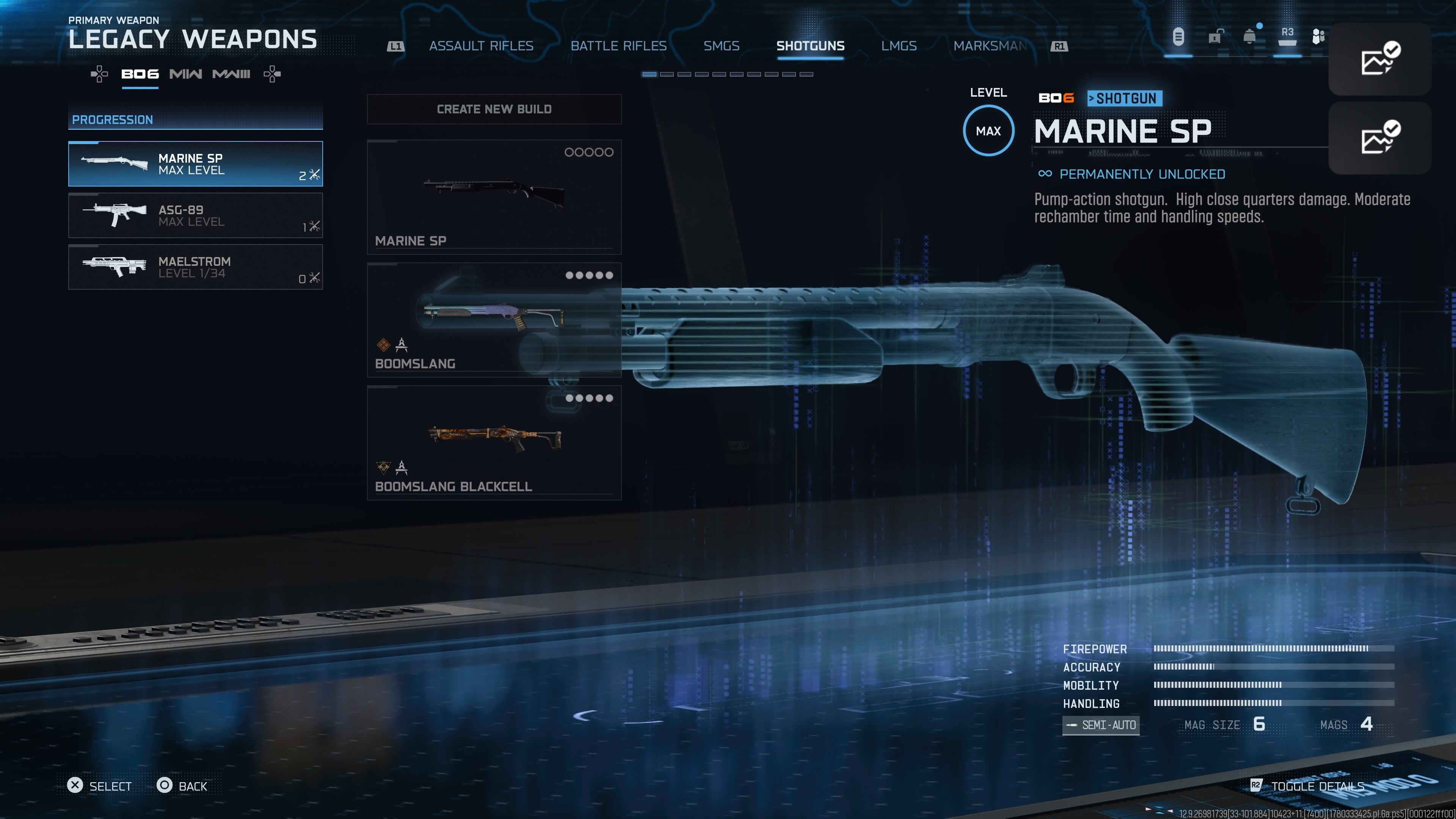Click the >Shotgun weapon class tag

[x=1125, y=98]
